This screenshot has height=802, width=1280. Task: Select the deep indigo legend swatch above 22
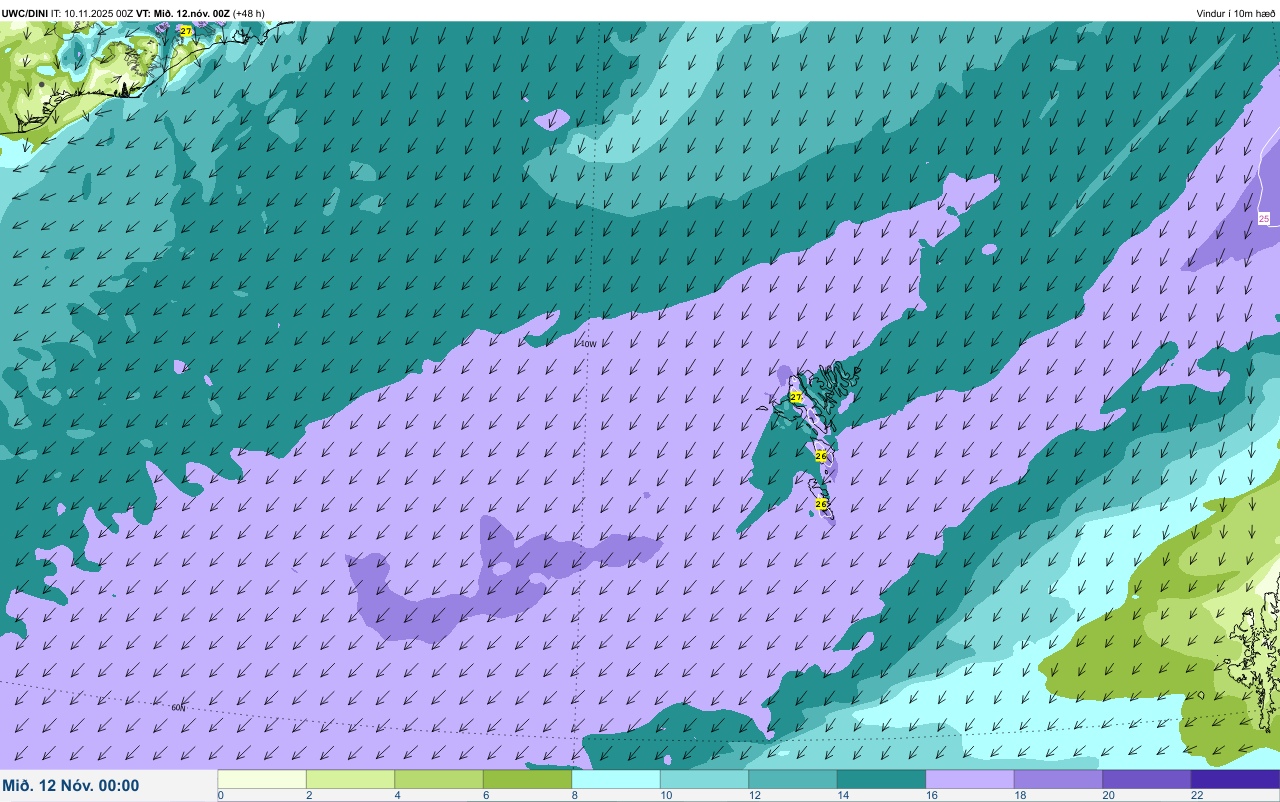pyautogui.click(x=1235, y=779)
